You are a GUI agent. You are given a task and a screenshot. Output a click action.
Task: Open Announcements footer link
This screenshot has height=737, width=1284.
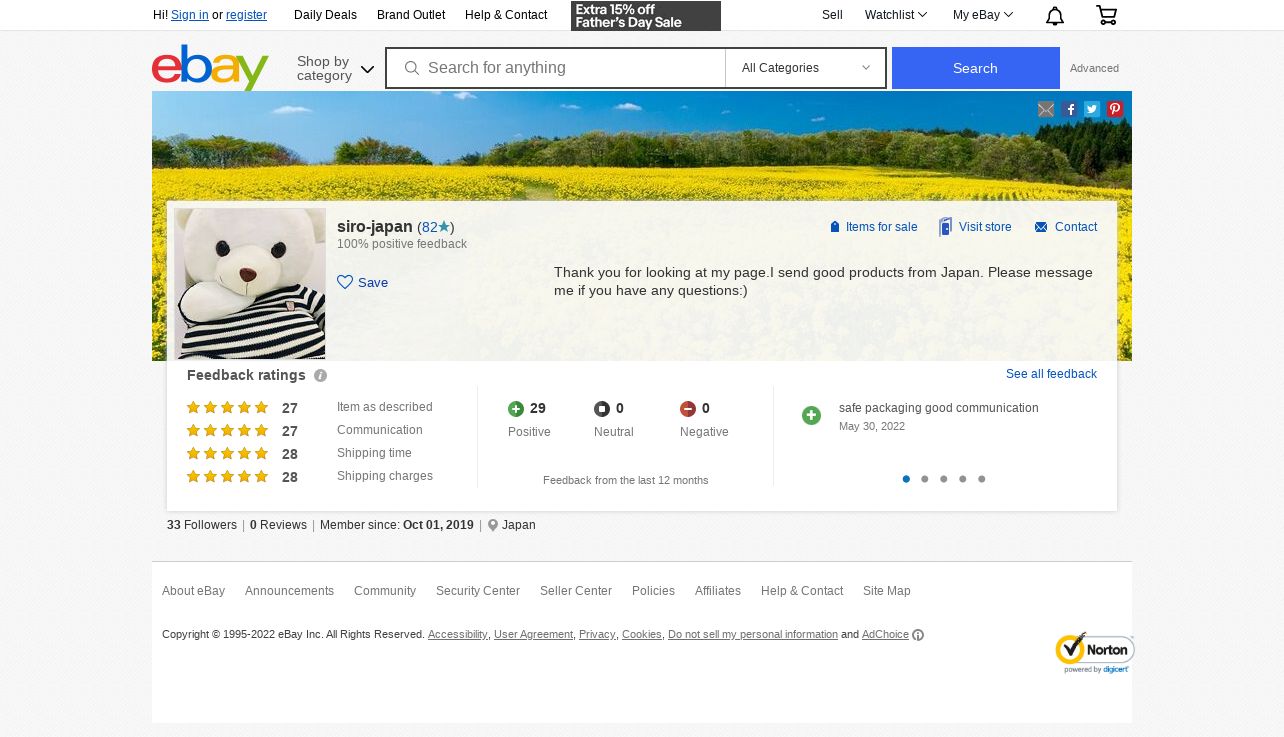tap(289, 591)
